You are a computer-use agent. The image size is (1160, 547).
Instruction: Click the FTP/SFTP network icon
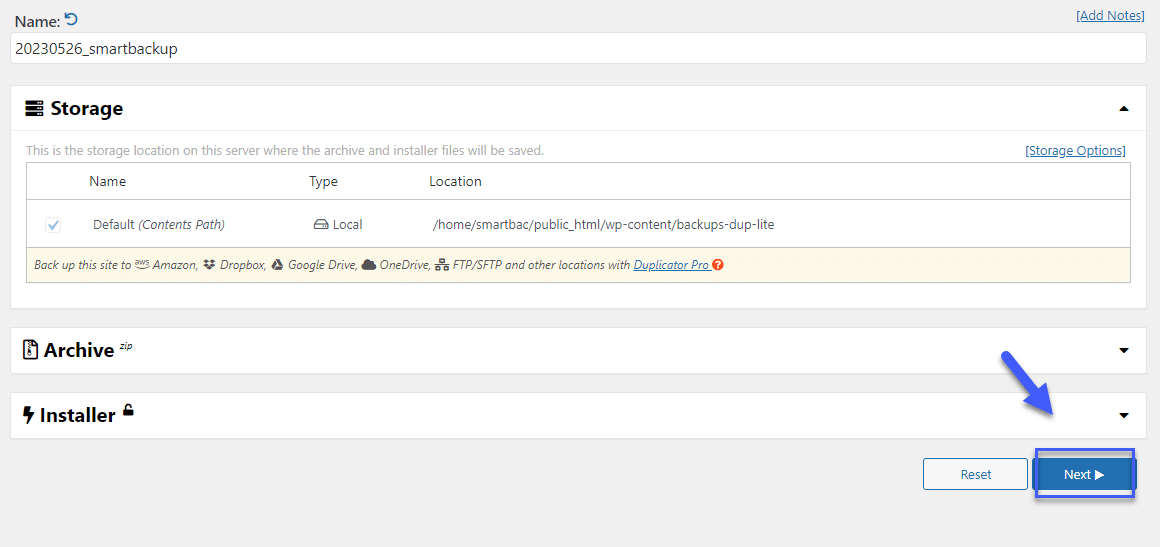[442, 264]
